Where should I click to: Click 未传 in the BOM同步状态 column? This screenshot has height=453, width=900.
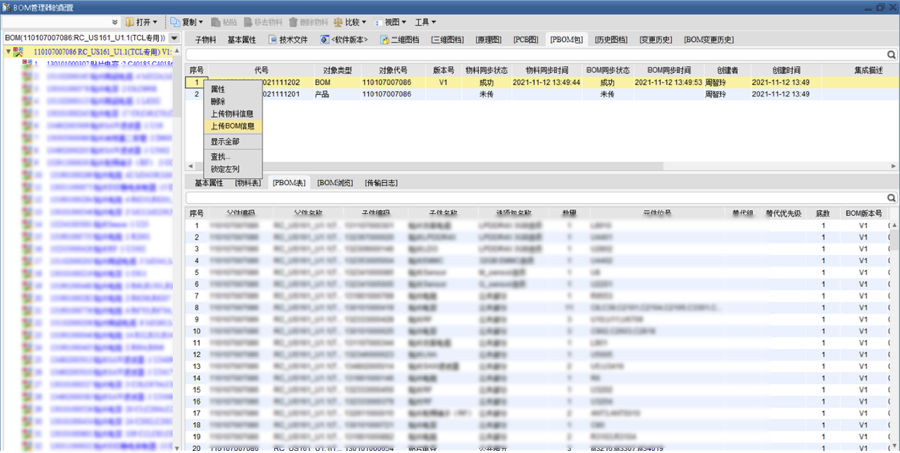click(x=607, y=94)
